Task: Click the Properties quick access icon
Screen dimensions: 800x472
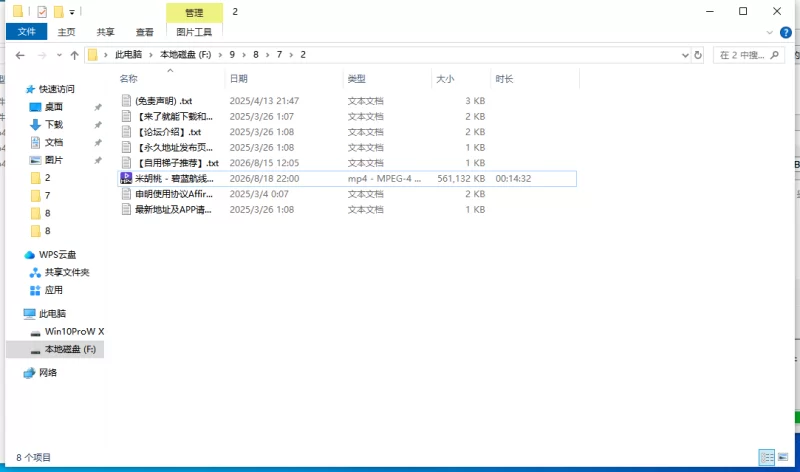Action: click(42, 11)
